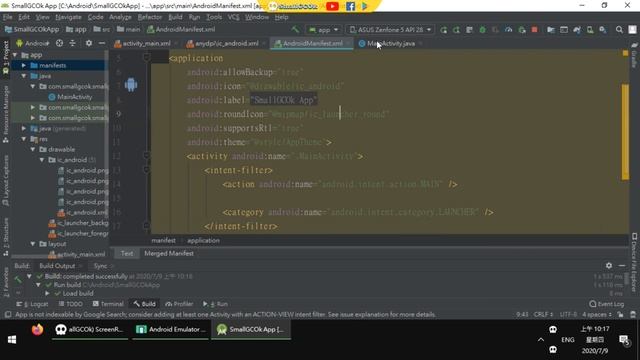Viewport: 640px width, 360px height.
Task: Toggle read-only lock icon in status bar
Action: click(620, 315)
